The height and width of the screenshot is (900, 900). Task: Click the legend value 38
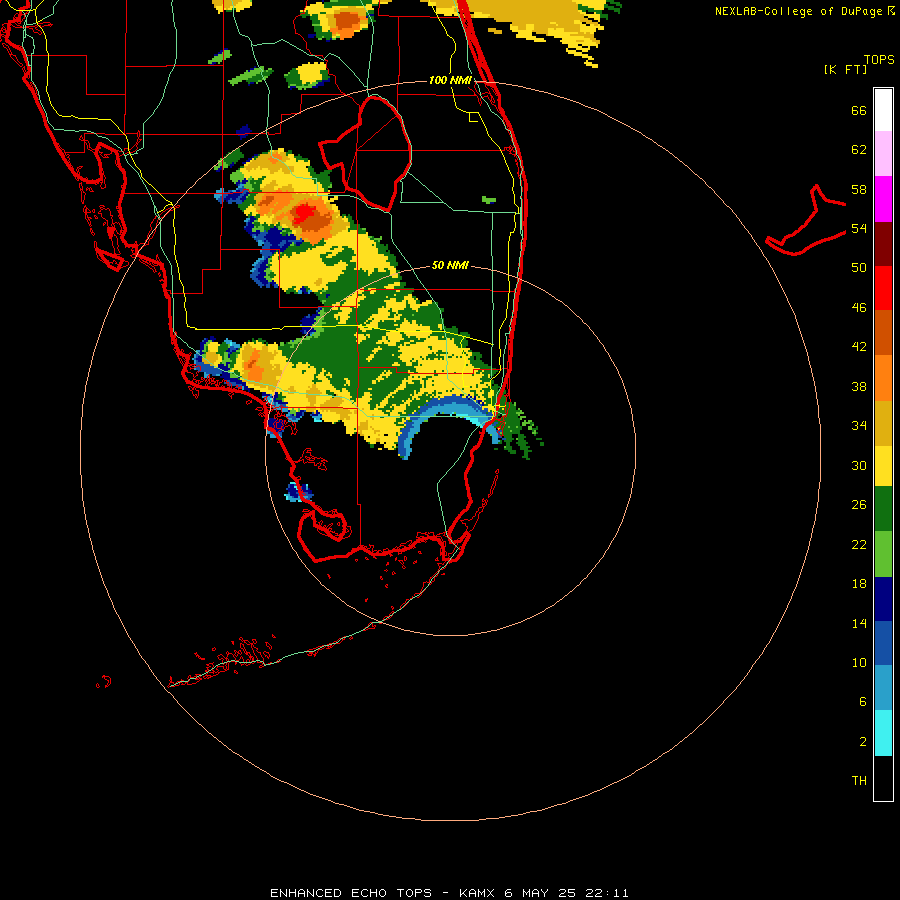coord(859,386)
